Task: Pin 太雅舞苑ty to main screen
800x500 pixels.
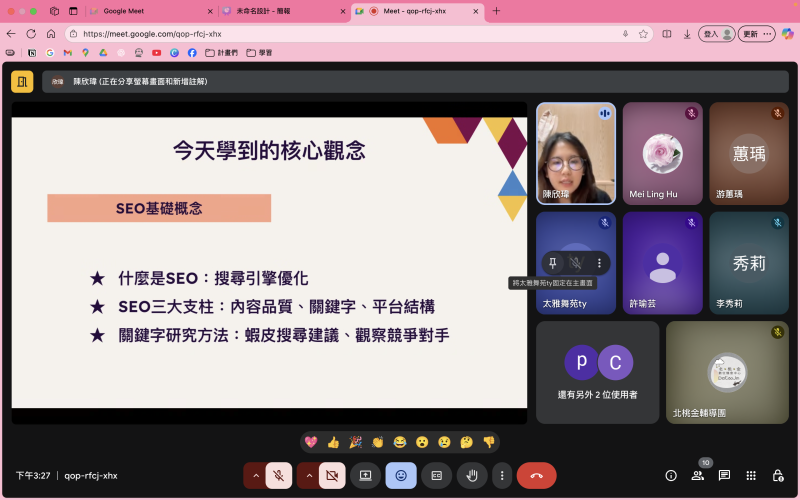Action: [553, 263]
